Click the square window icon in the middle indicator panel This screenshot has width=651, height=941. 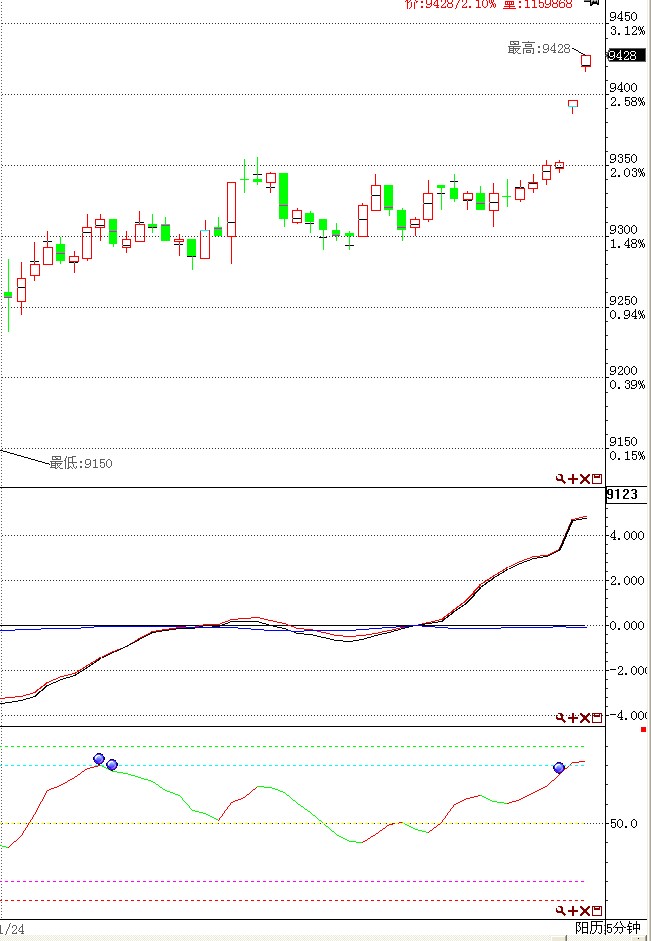597,718
